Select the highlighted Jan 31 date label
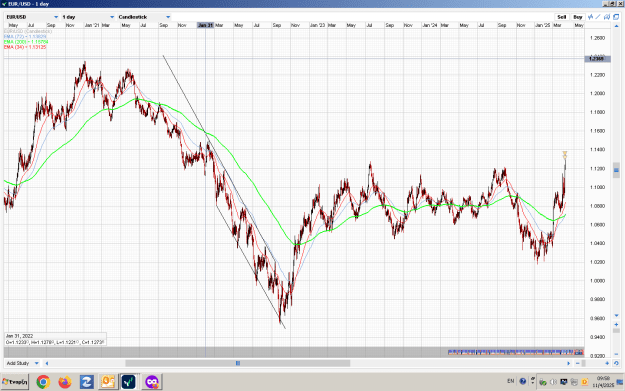 (206, 25)
